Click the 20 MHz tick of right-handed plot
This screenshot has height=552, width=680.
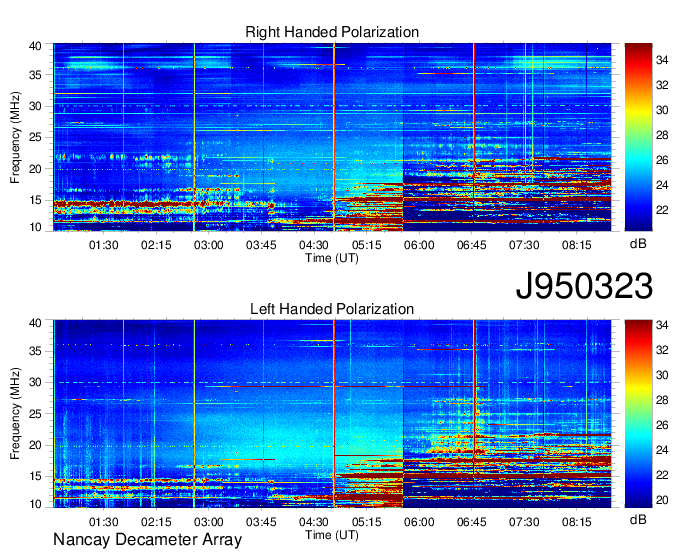[36, 169]
